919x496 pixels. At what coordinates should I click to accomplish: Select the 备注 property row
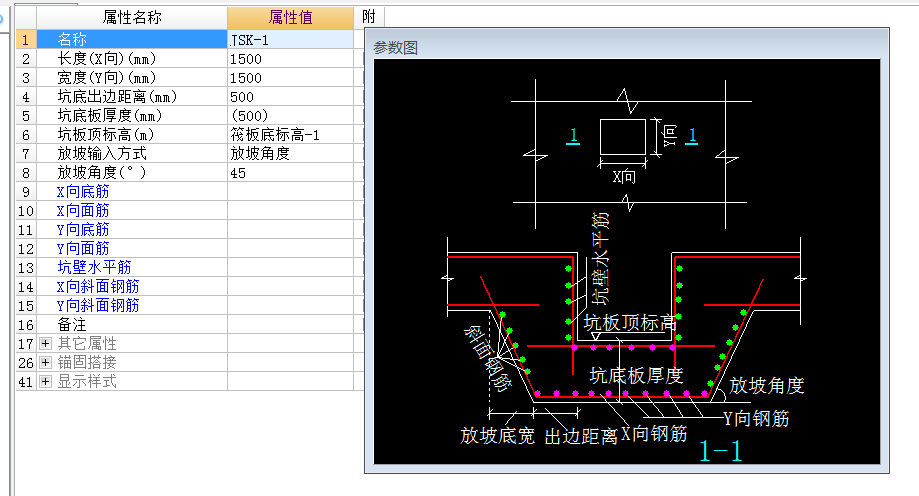(132, 324)
